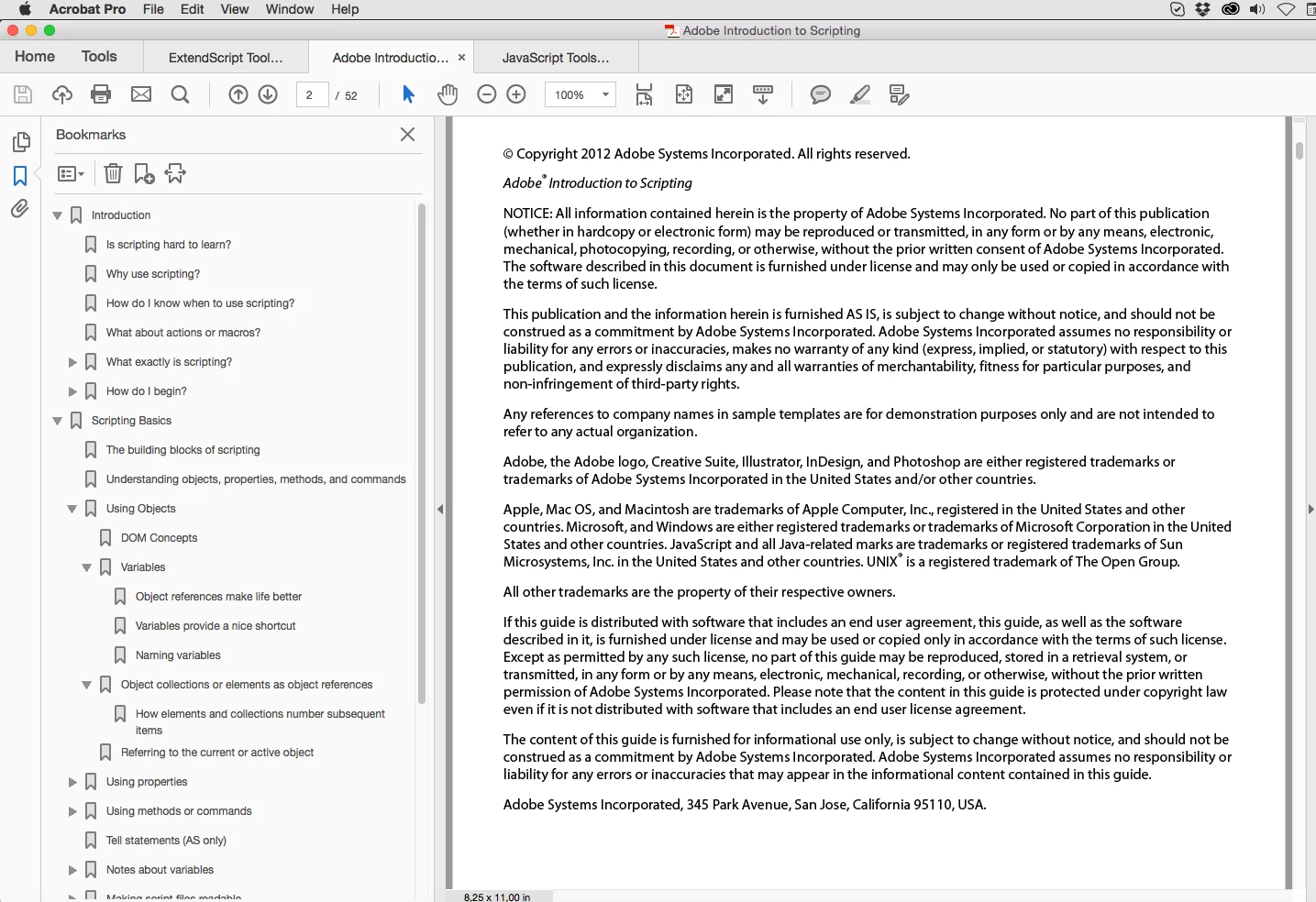Viewport: 1316px width, 902px height.
Task: Select the Highlight text pen tool
Action: [x=860, y=94]
